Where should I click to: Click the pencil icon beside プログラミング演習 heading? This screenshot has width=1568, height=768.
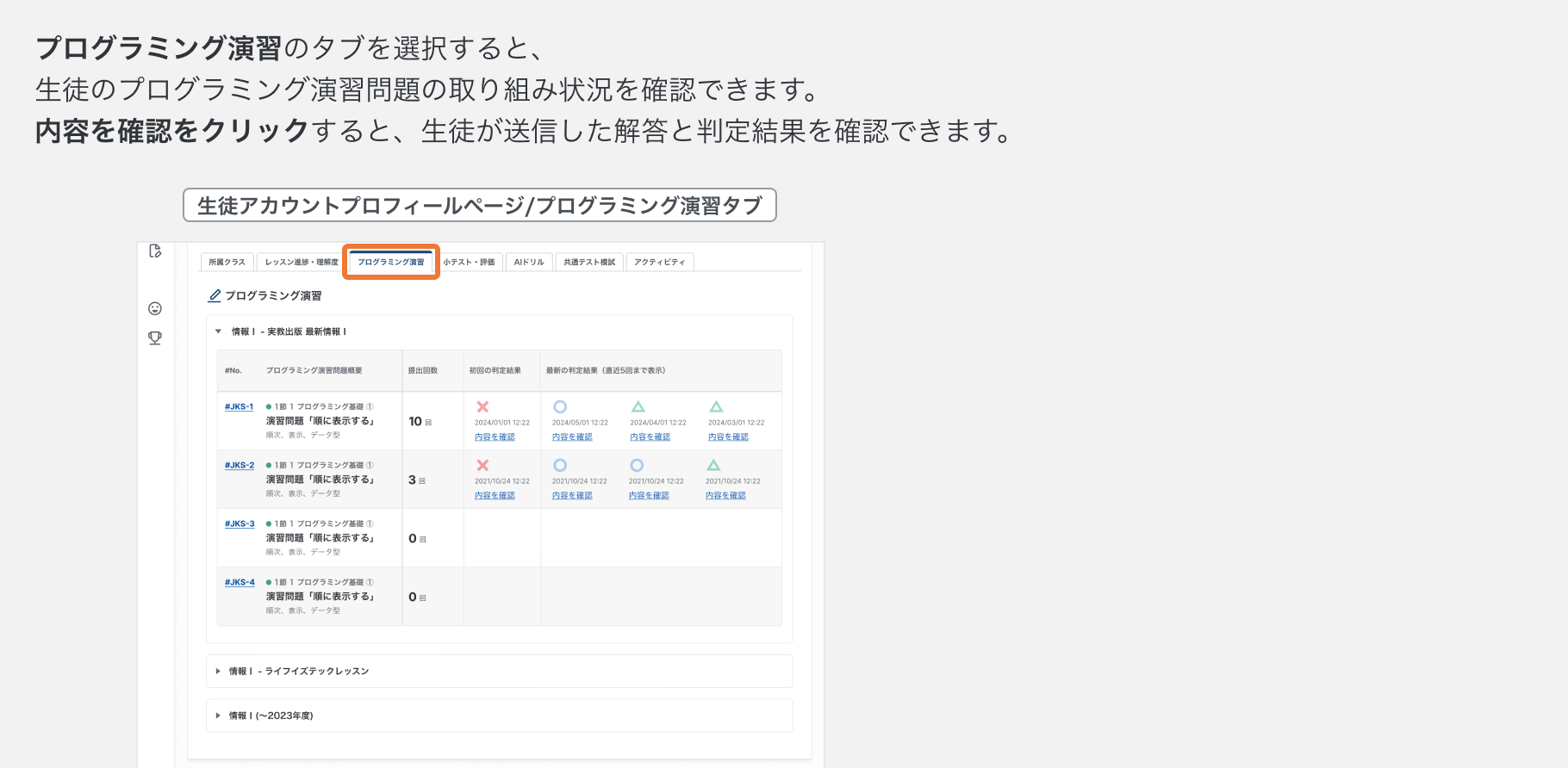(x=215, y=295)
